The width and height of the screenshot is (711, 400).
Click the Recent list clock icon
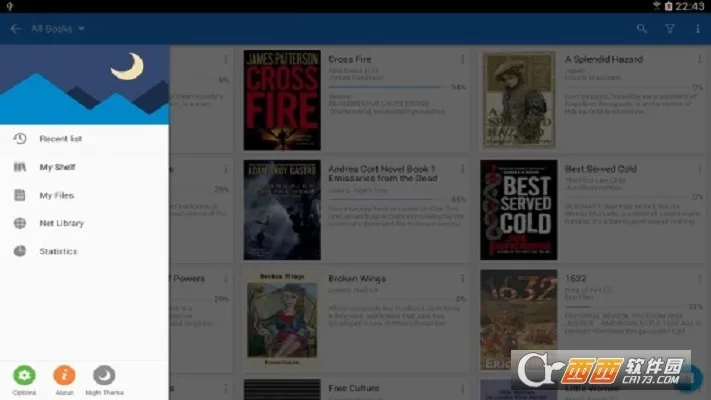19,139
